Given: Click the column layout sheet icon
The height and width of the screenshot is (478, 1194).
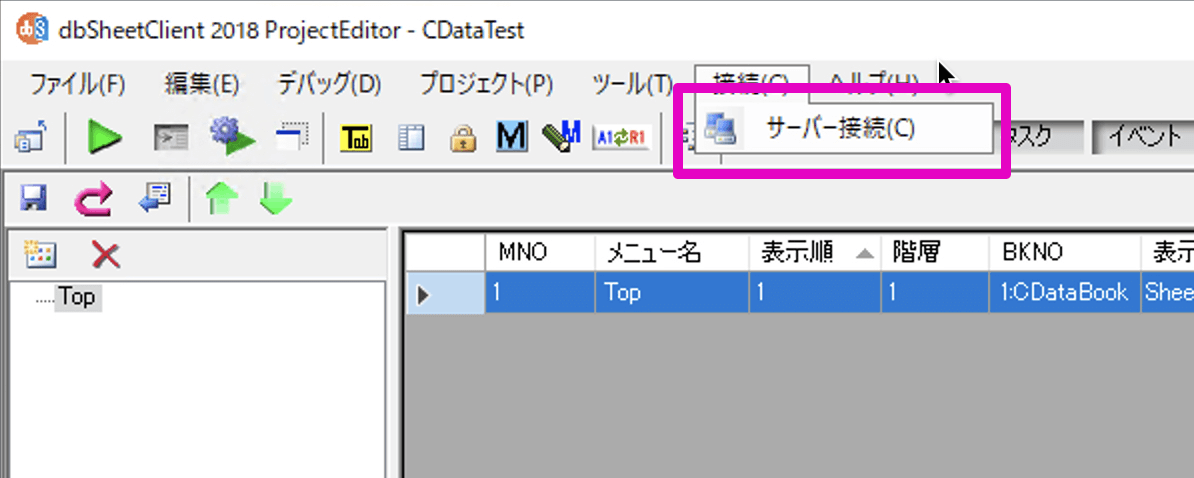Looking at the screenshot, I should [x=410, y=139].
